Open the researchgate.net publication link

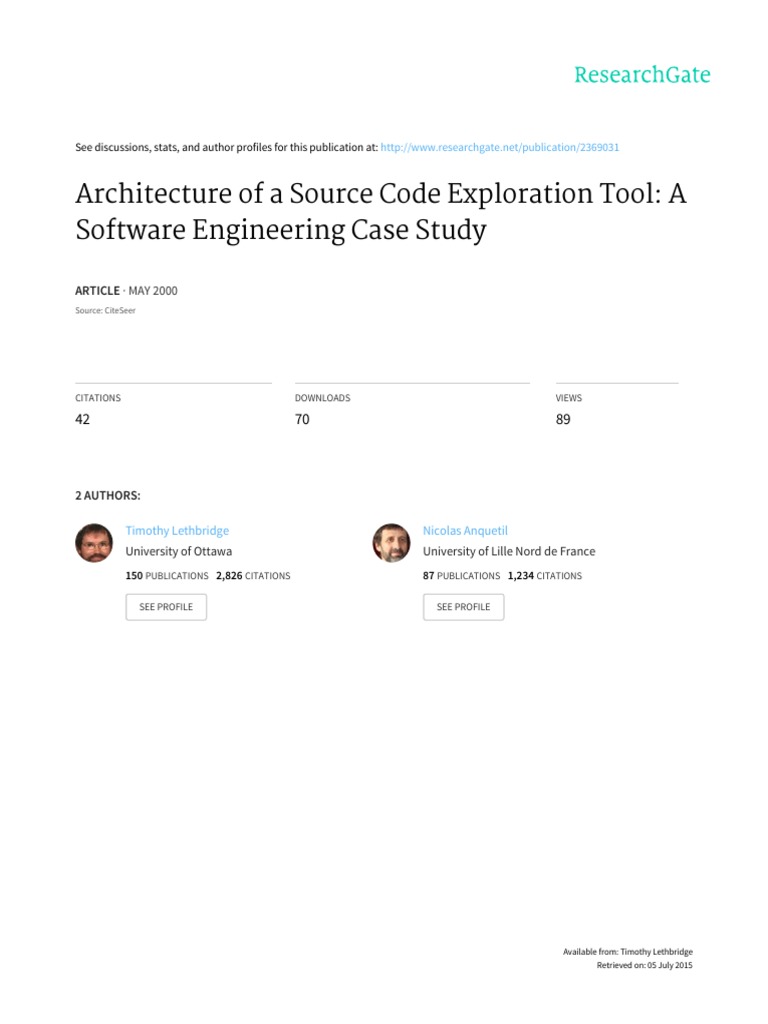(x=500, y=147)
